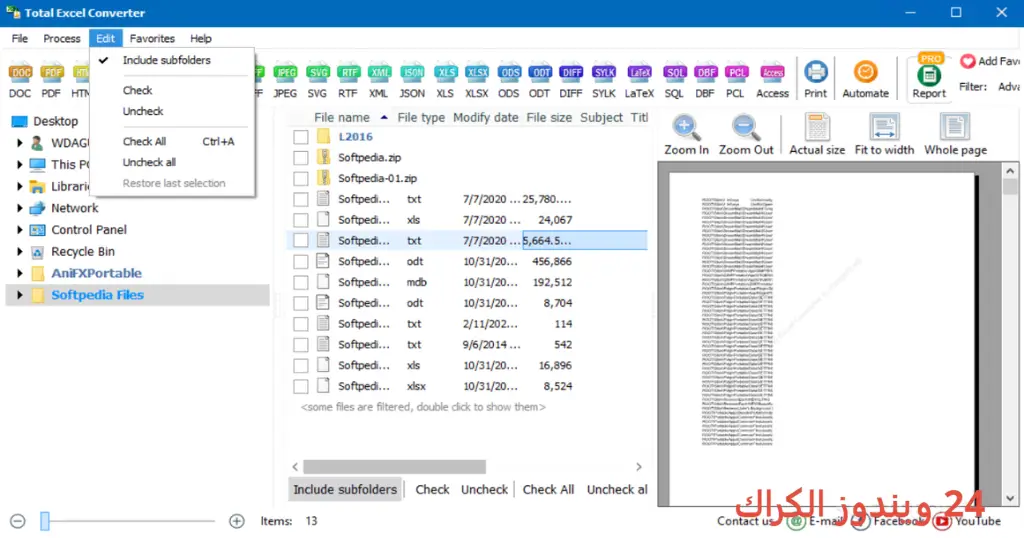This screenshot has height=538, width=1024.
Task: Choose the XML output format
Action: click(379, 80)
